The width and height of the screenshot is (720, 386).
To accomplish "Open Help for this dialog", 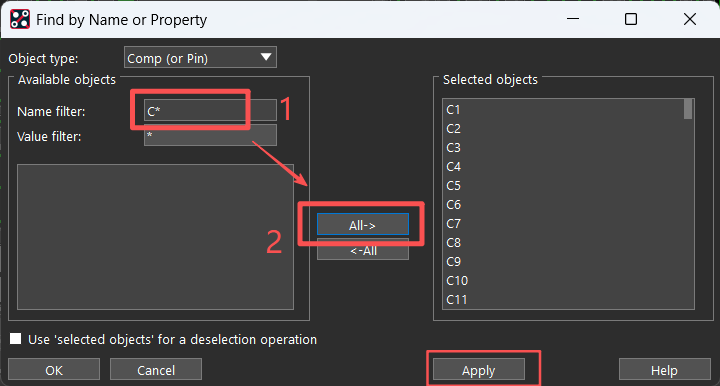I will click(x=664, y=370).
